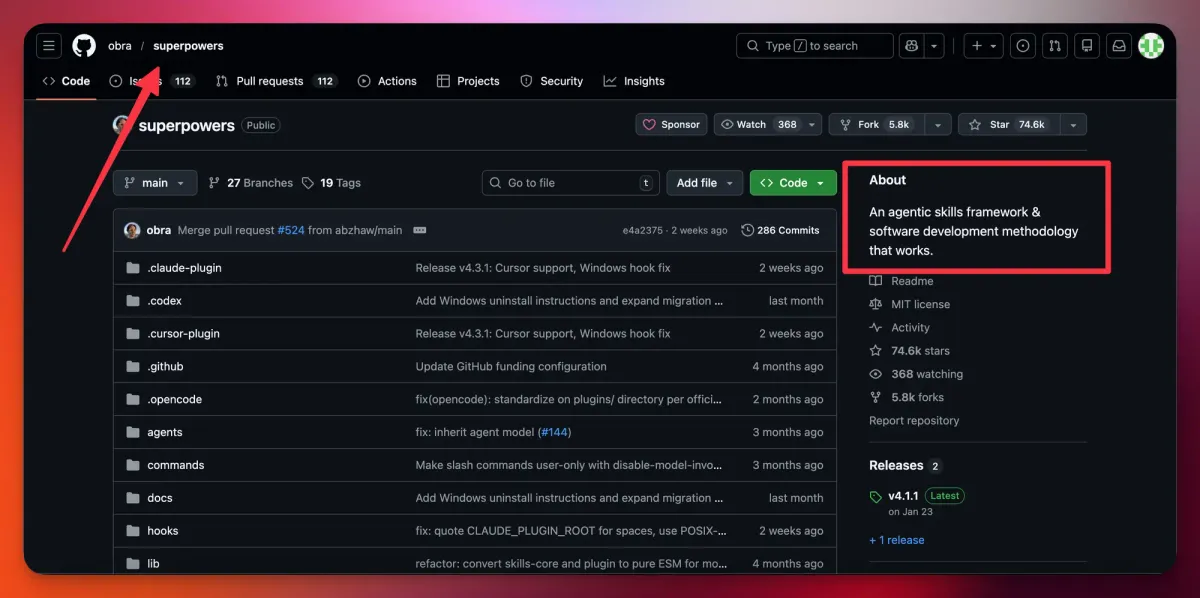The width and height of the screenshot is (1200, 598).
Task: Click your profile avatar in the header
Action: 1151,45
